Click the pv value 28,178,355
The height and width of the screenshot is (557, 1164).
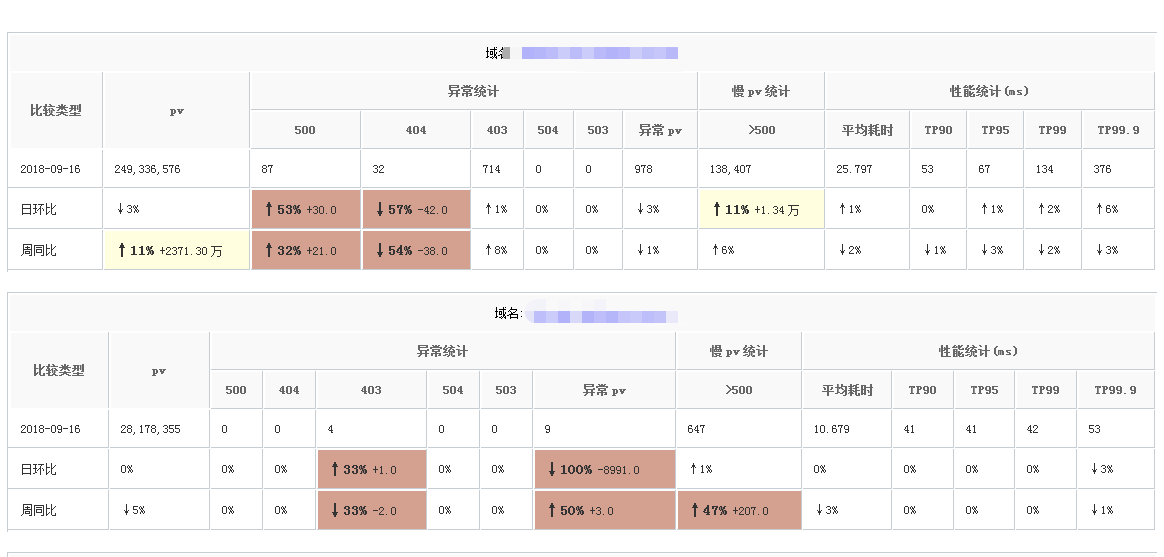point(151,429)
